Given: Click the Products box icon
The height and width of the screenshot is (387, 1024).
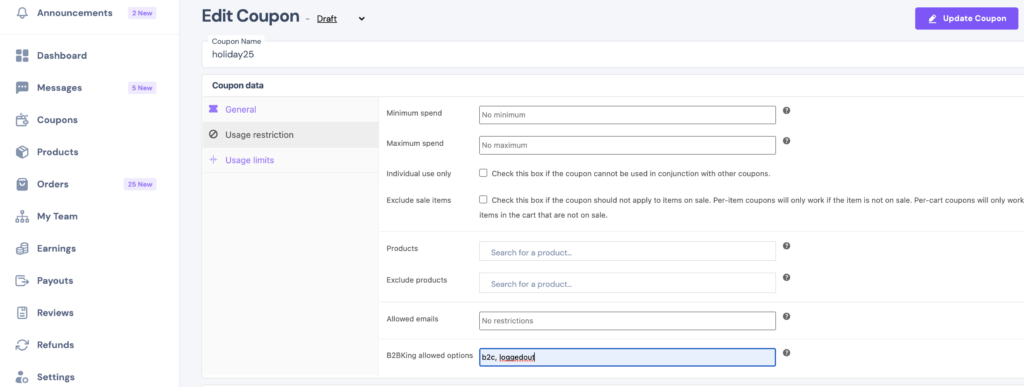Looking at the screenshot, I should [x=22, y=152].
